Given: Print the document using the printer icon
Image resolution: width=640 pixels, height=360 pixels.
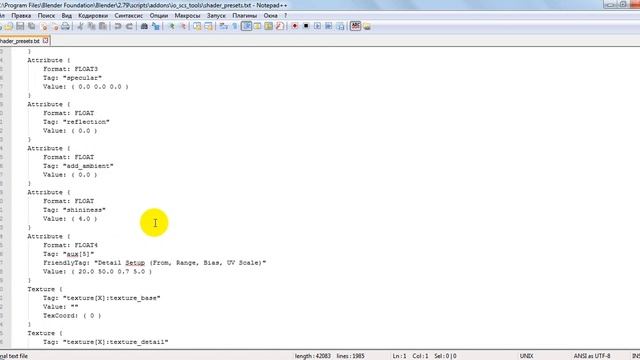Looking at the screenshot, I should click(65, 27).
